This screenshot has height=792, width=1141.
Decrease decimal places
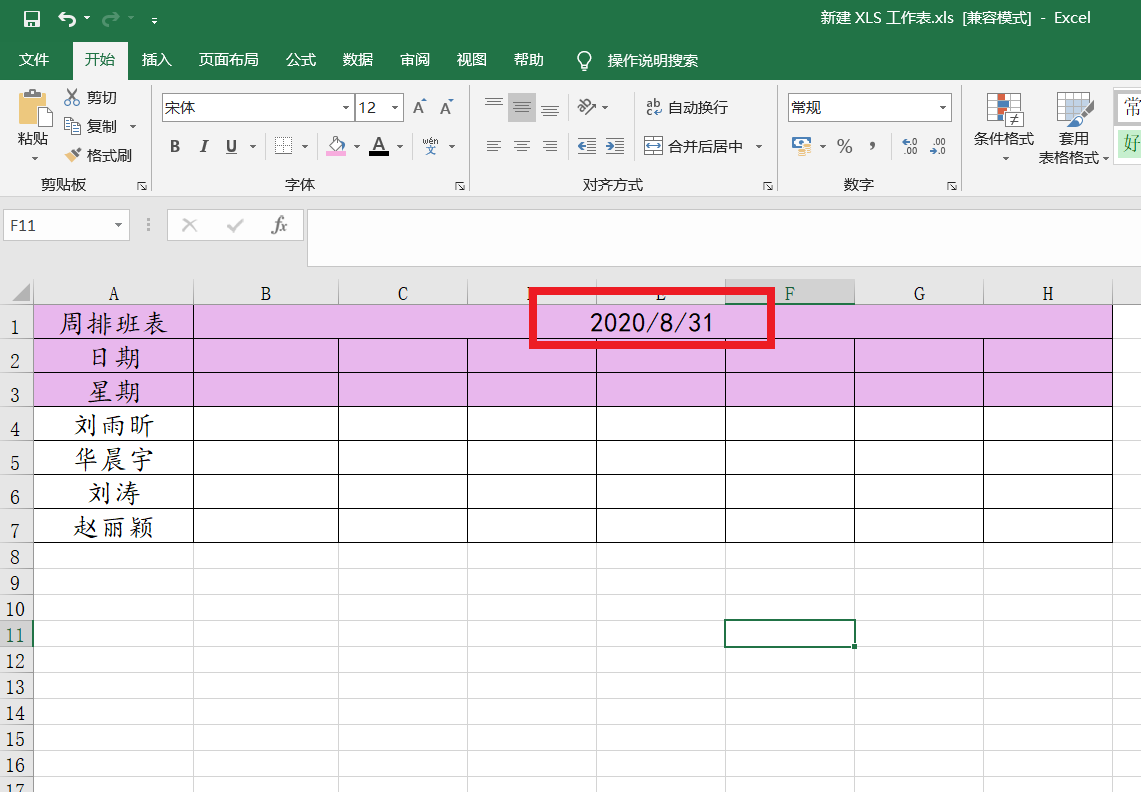point(938,146)
